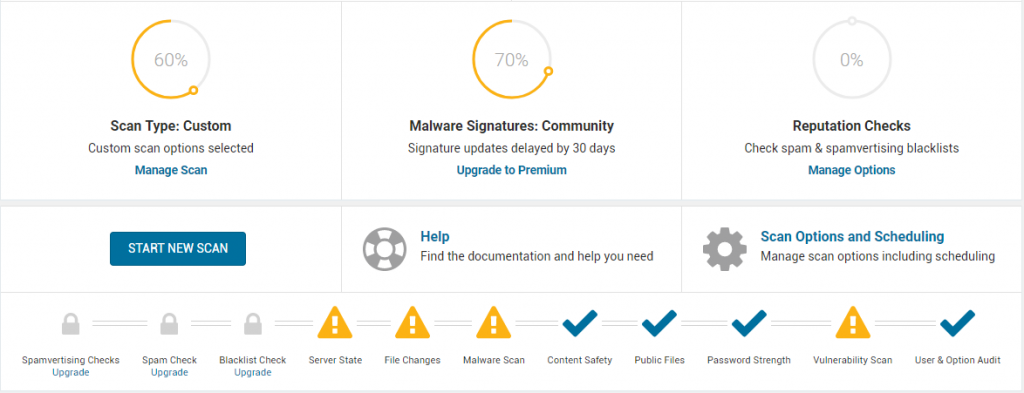Click the Vulnerability Scan warning icon
The width and height of the screenshot is (1024, 393).
853,322
